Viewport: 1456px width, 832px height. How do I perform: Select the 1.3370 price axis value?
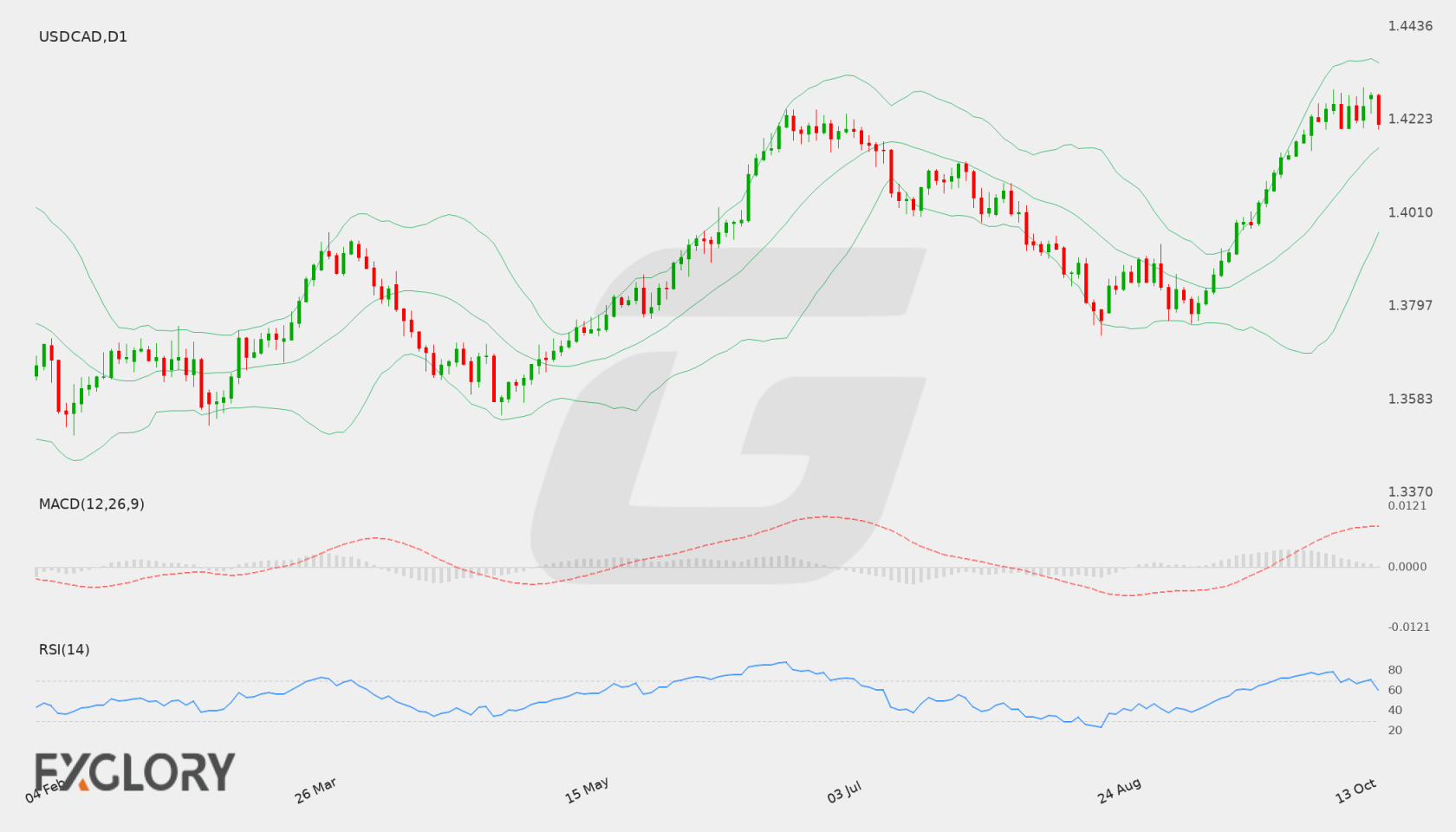tap(1410, 491)
